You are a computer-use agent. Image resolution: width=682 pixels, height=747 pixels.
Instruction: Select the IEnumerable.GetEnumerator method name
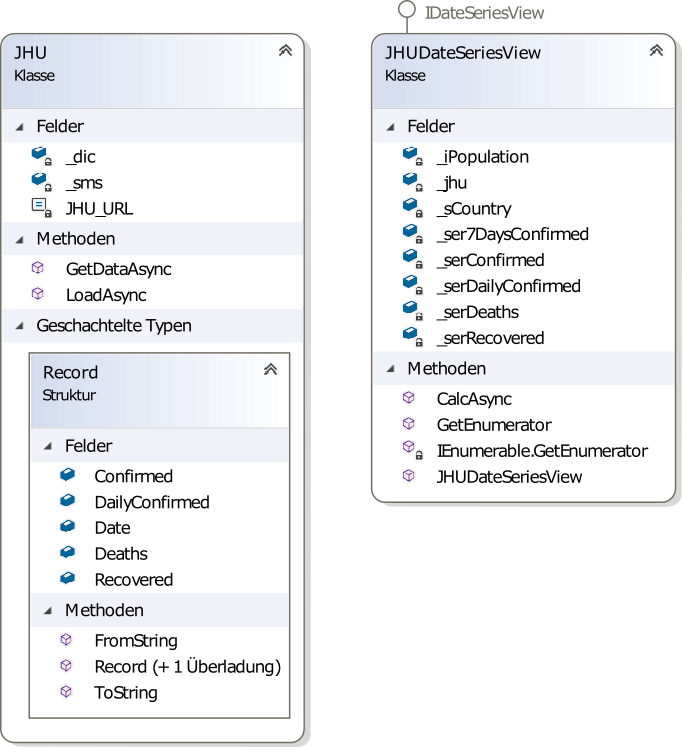(542, 451)
